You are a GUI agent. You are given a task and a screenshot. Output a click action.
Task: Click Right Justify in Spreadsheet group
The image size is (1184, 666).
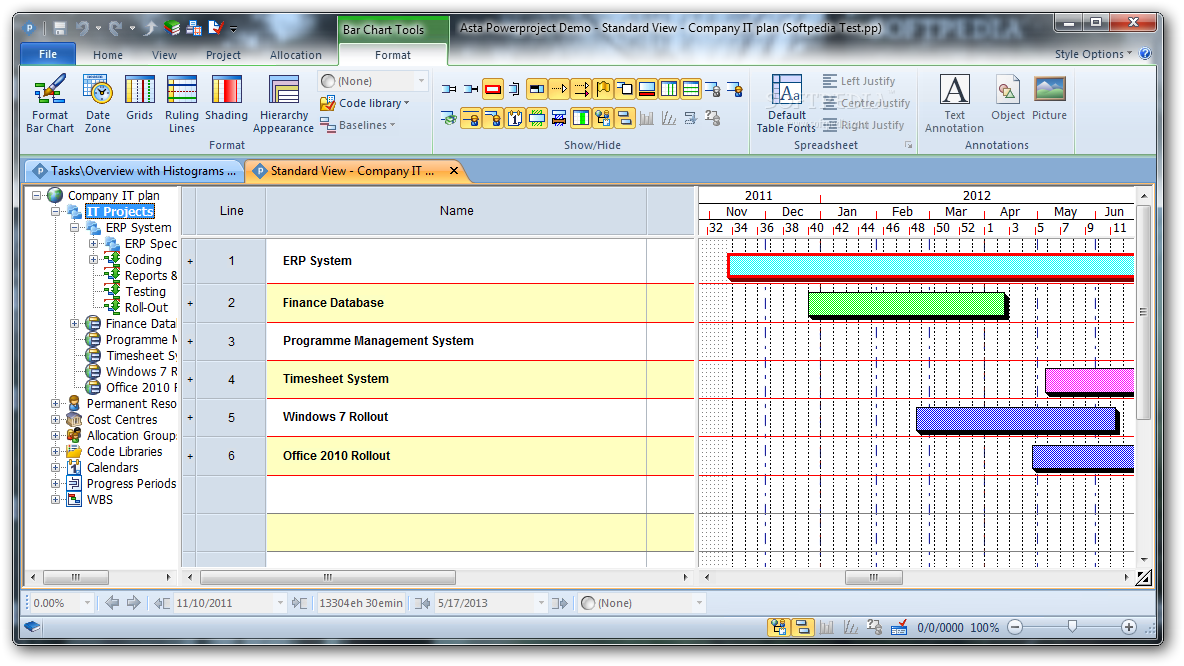click(x=863, y=125)
